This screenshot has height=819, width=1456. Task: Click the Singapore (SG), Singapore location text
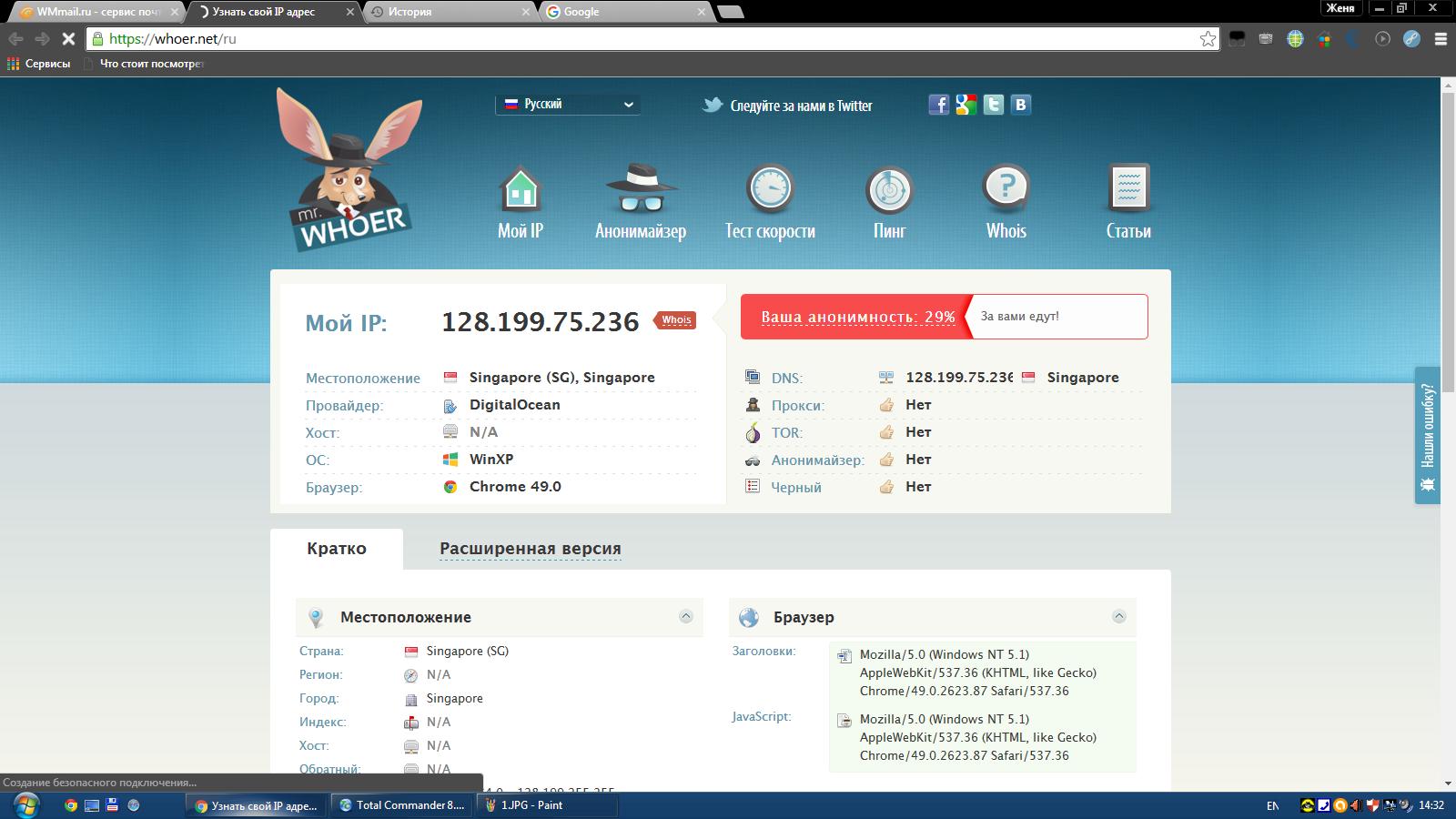(x=562, y=378)
